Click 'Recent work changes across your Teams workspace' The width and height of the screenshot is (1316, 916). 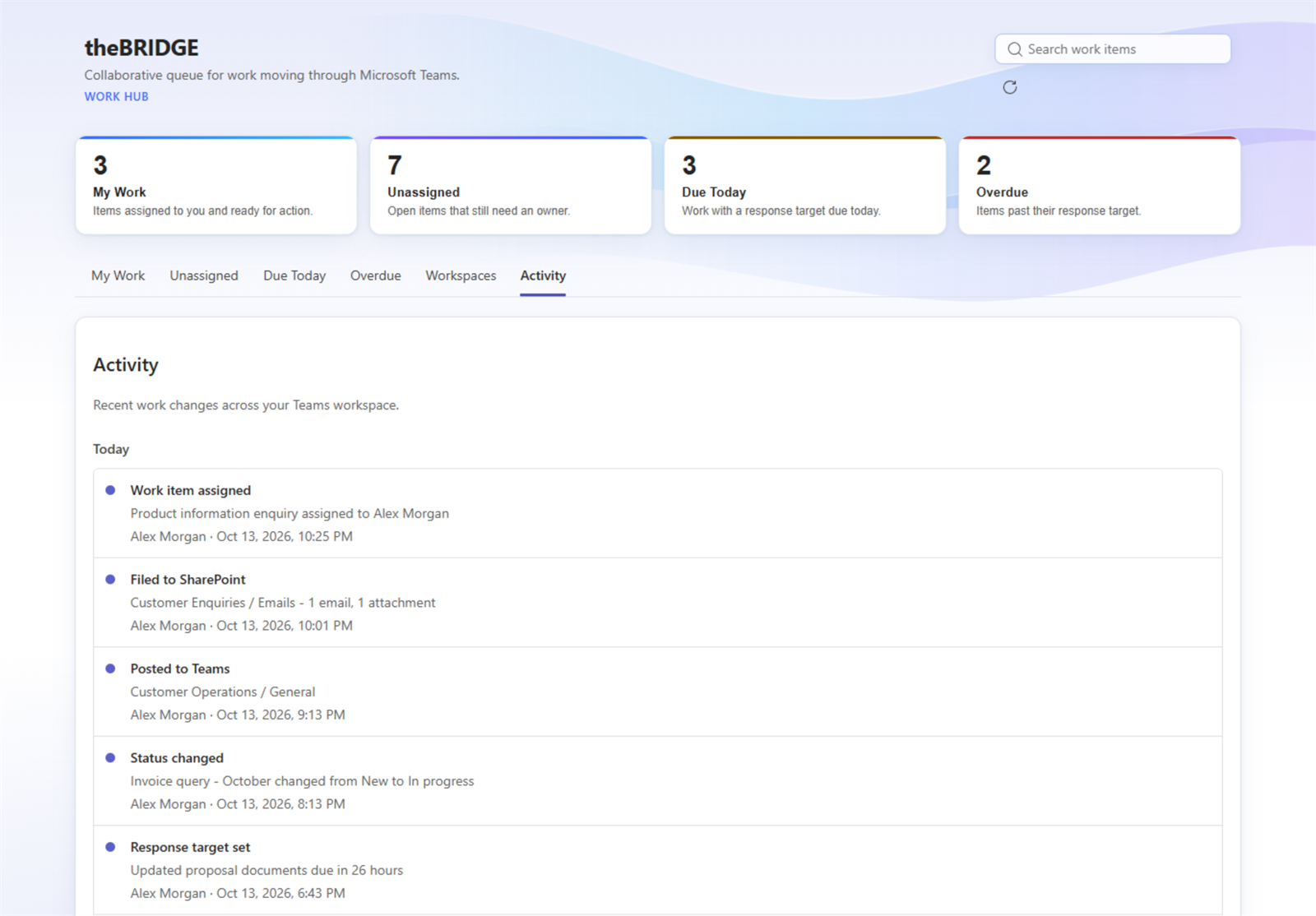tap(246, 405)
